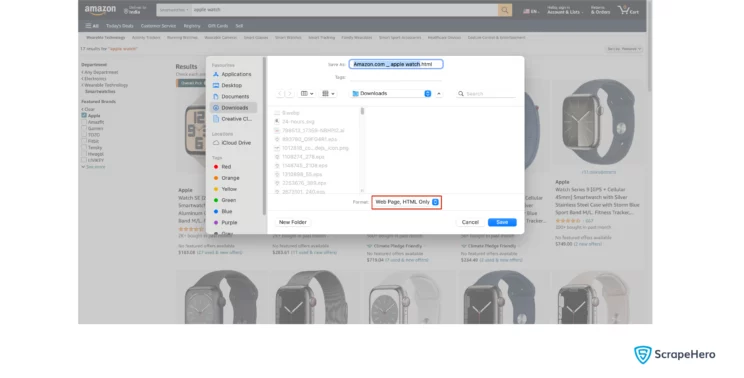Click the magnifier icon in the dialog search

coord(461,94)
